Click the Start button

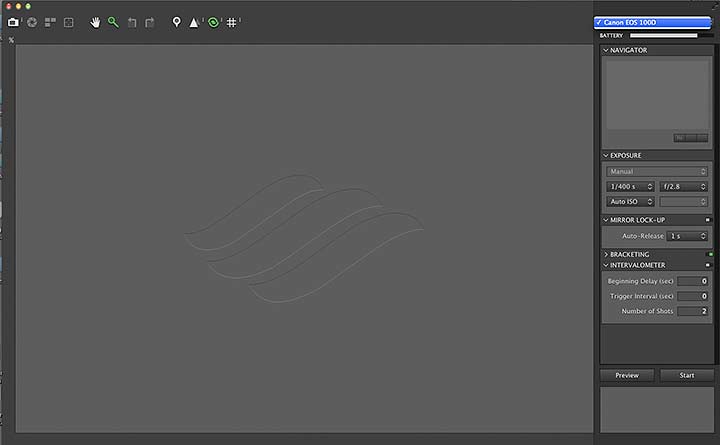click(x=687, y=375)
